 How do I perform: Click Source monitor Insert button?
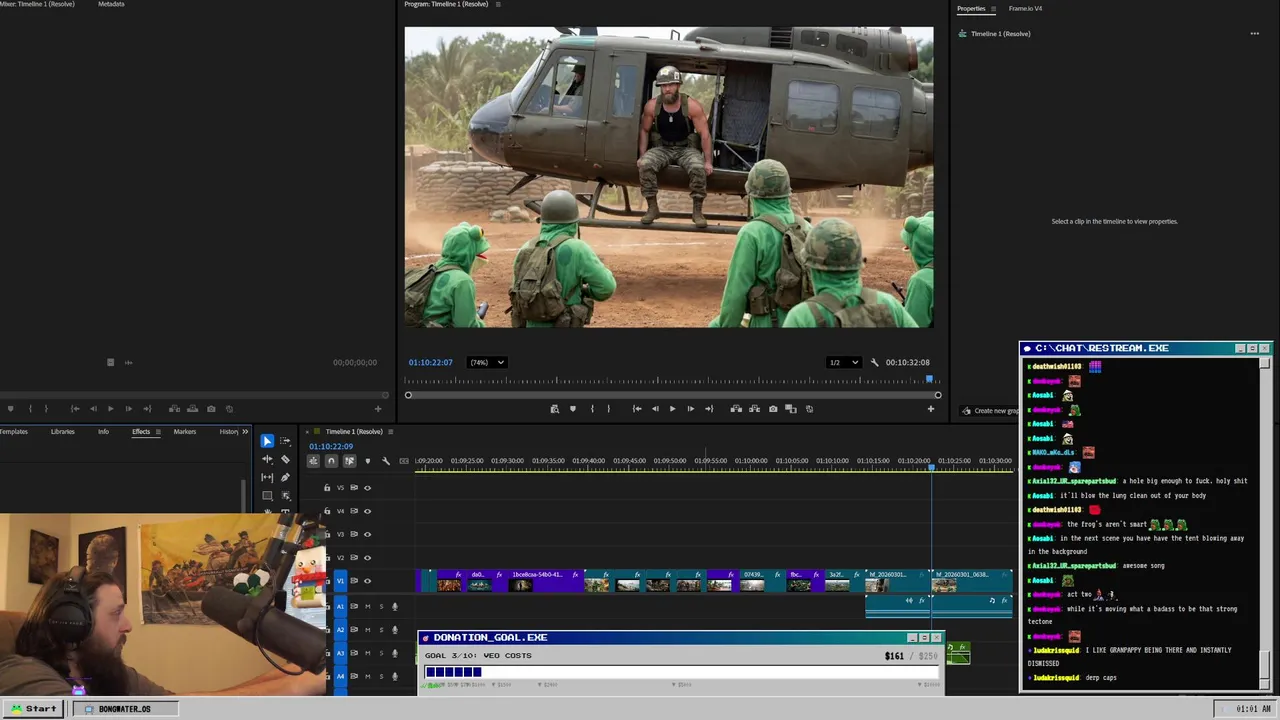click(174, 408)
